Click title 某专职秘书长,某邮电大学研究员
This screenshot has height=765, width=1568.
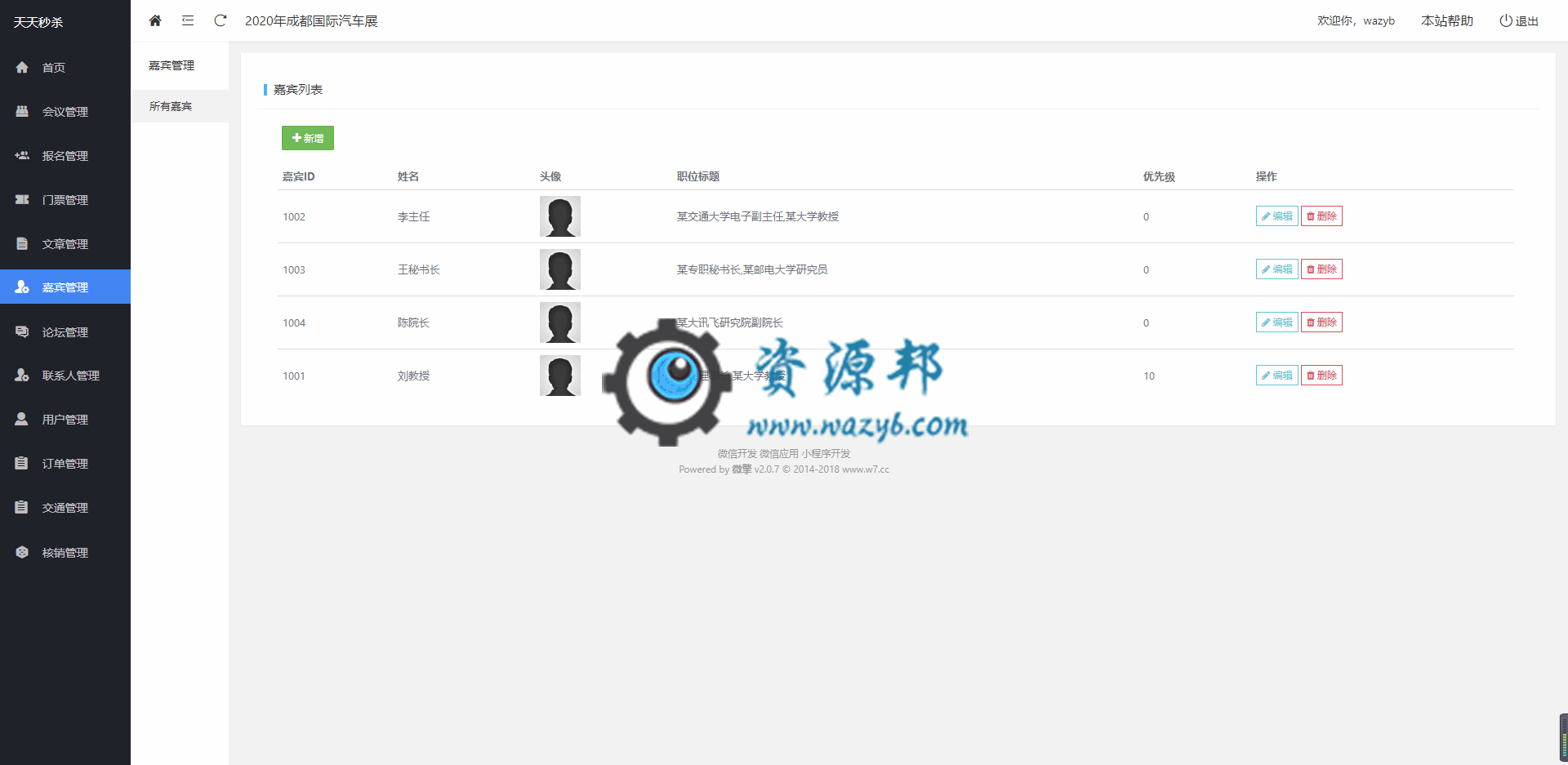pyautogui.click(x=752, y=270)
